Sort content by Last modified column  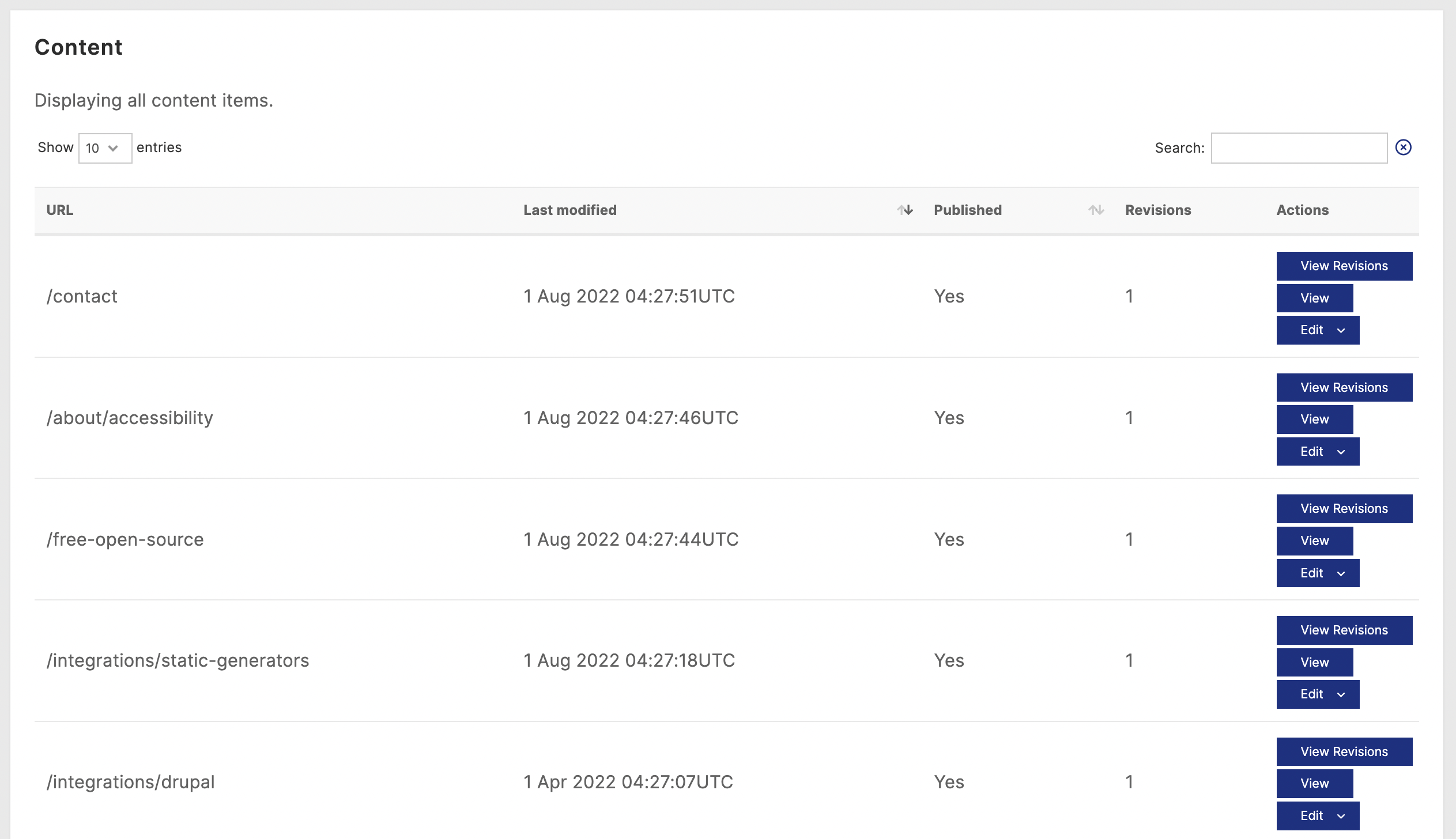(905, 209)
